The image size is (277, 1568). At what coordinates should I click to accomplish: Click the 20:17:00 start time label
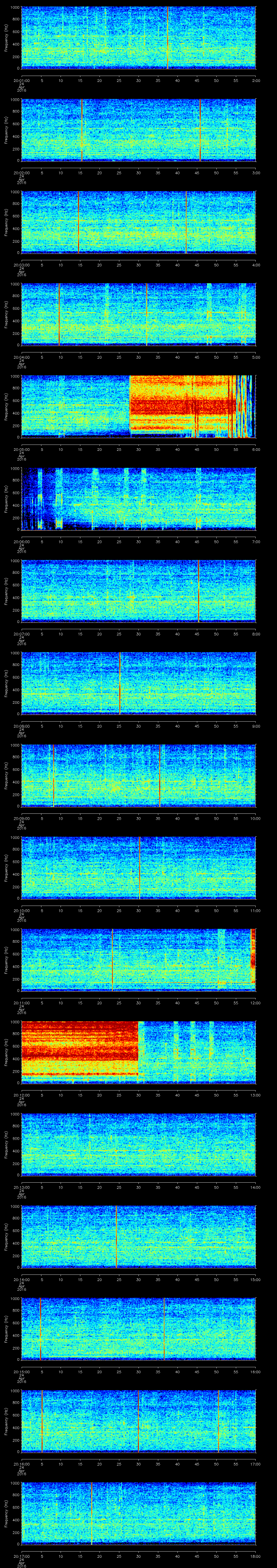point(21,1556)
